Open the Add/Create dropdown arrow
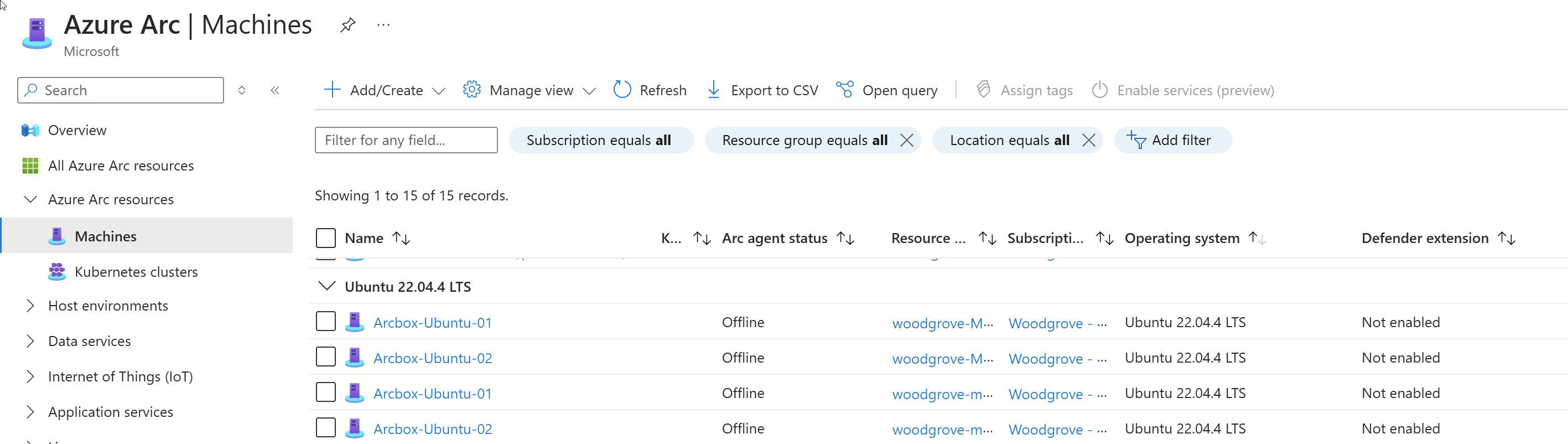This screenshot has width=1568, height=444. [x=439, y=91]
